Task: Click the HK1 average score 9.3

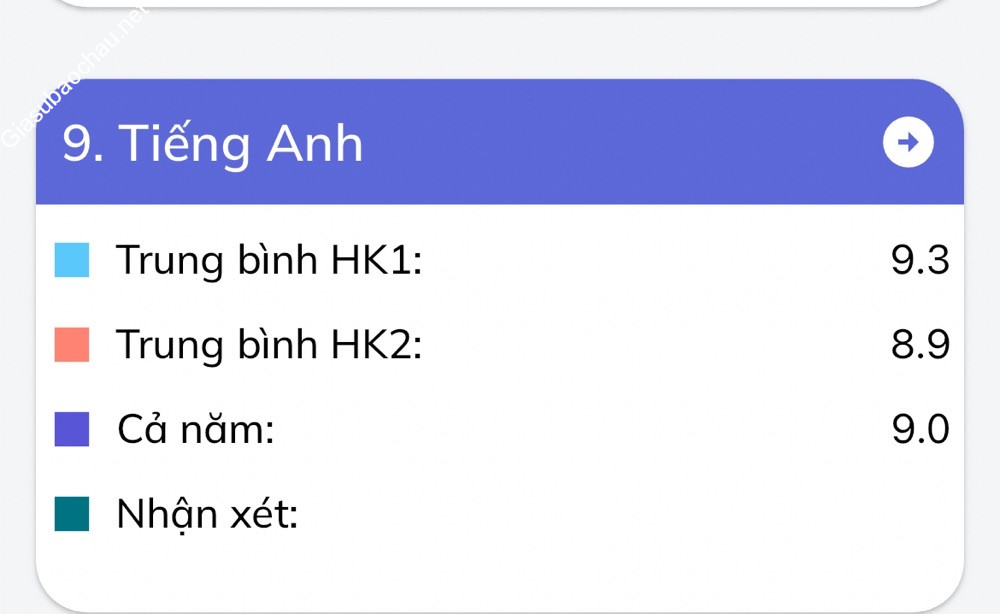Action: pos(919,261)
